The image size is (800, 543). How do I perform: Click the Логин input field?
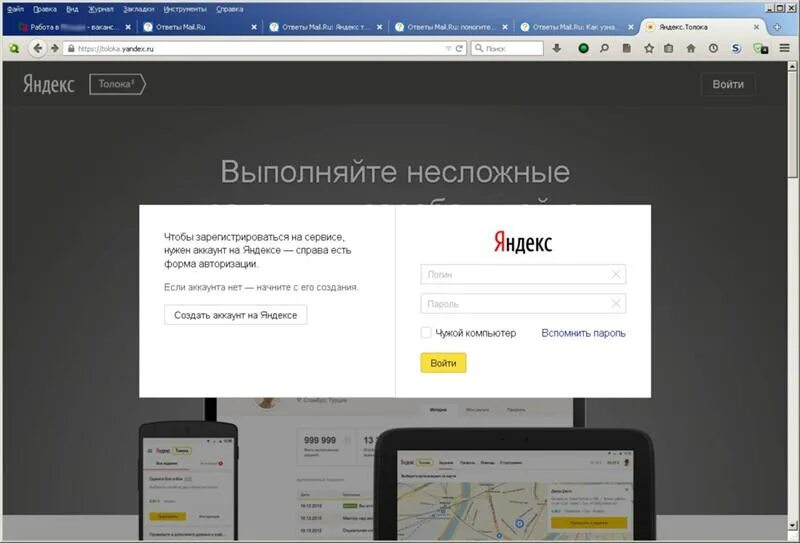523,275
